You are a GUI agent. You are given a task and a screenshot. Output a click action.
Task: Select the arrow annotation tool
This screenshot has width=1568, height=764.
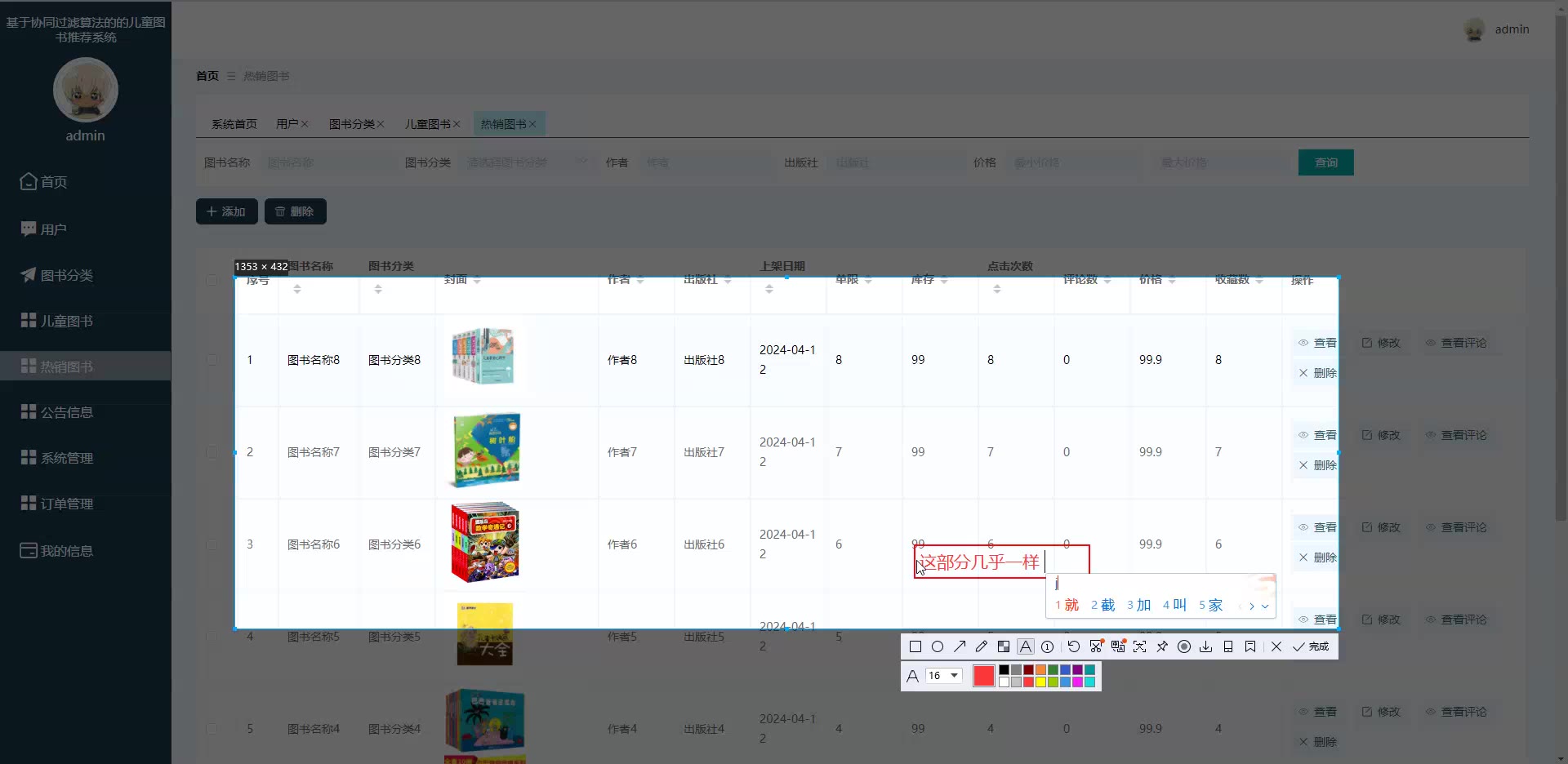point(960,646)
